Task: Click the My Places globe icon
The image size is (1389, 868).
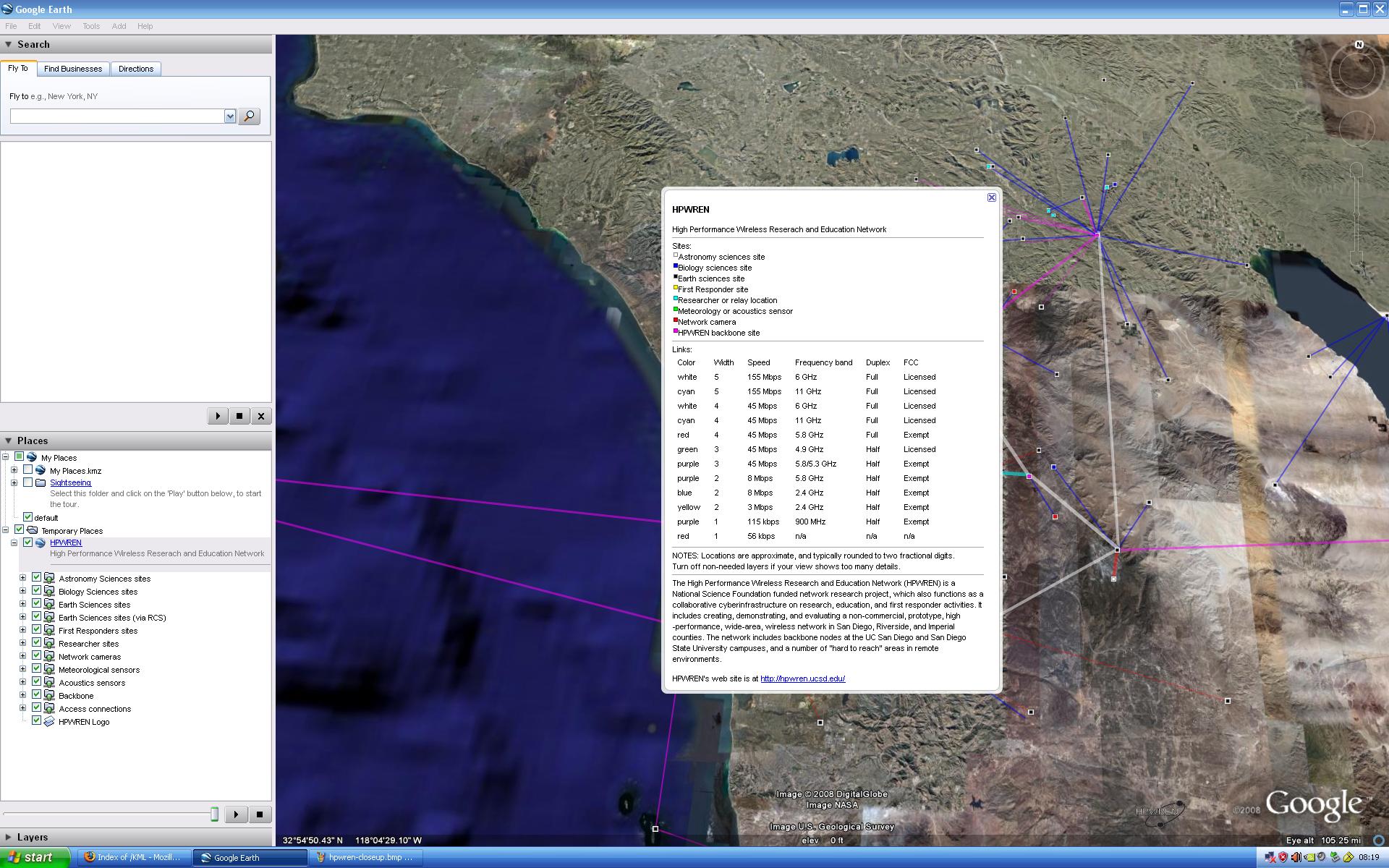Action: (32, 457)
